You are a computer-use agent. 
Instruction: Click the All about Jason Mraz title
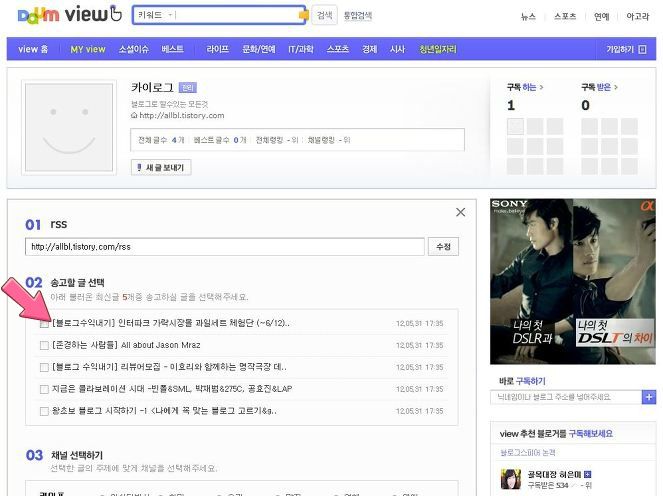coord(126,345)
